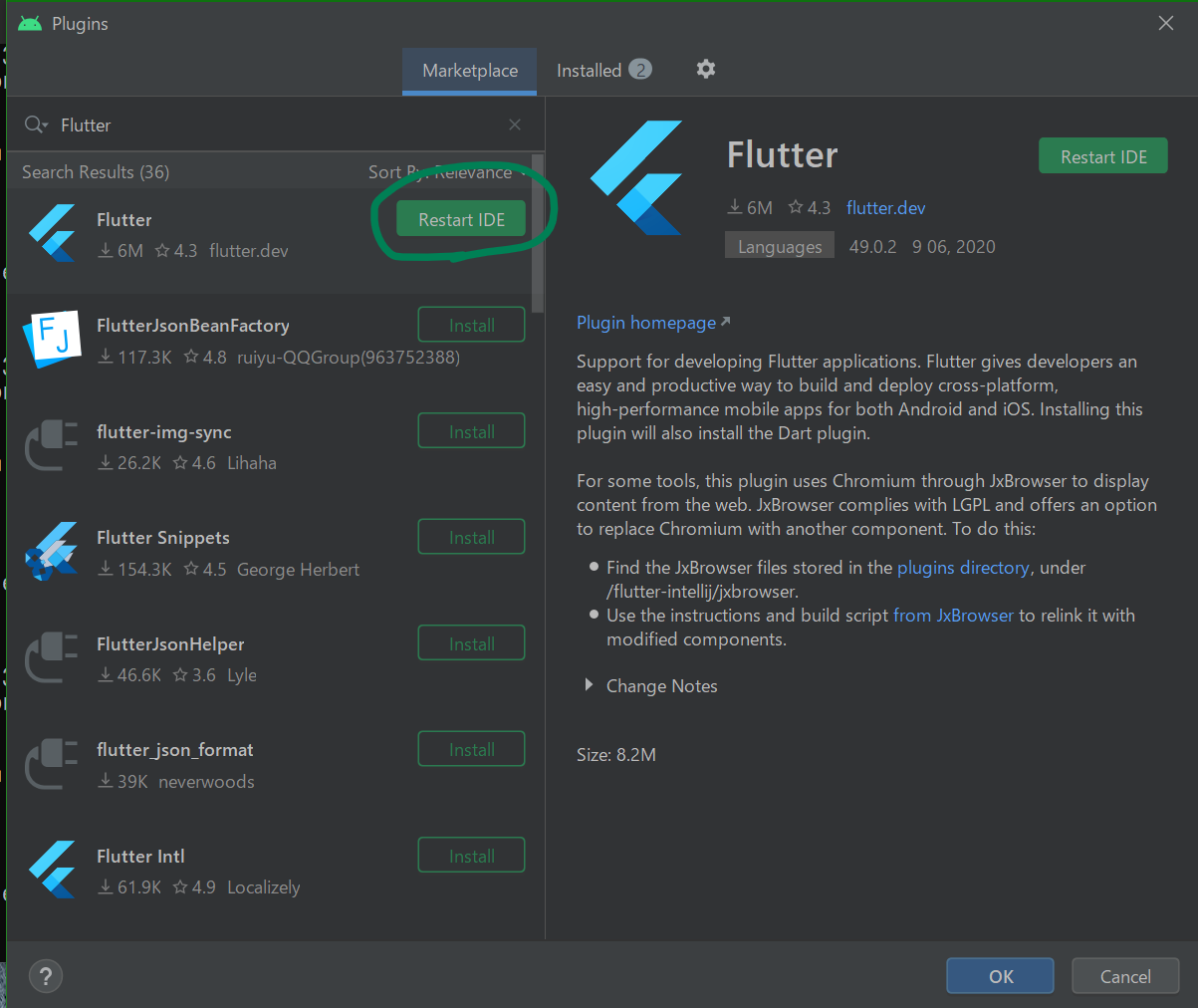This screenshot has width=1198, height=1008.
Task: Click the magnifier icon in the search bar
Action: (x=35, y=125)
